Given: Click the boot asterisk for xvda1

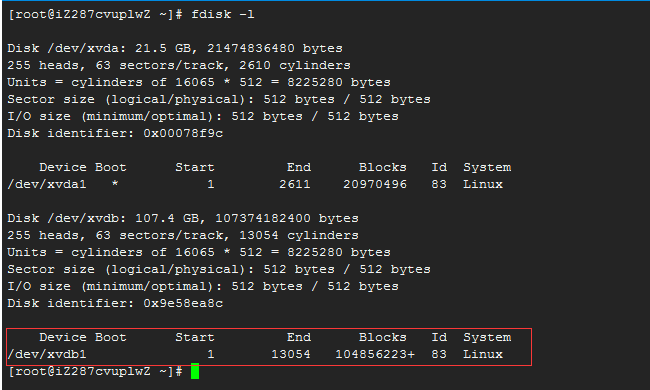Looking at the screenshot, I should [x=115, y=184].
